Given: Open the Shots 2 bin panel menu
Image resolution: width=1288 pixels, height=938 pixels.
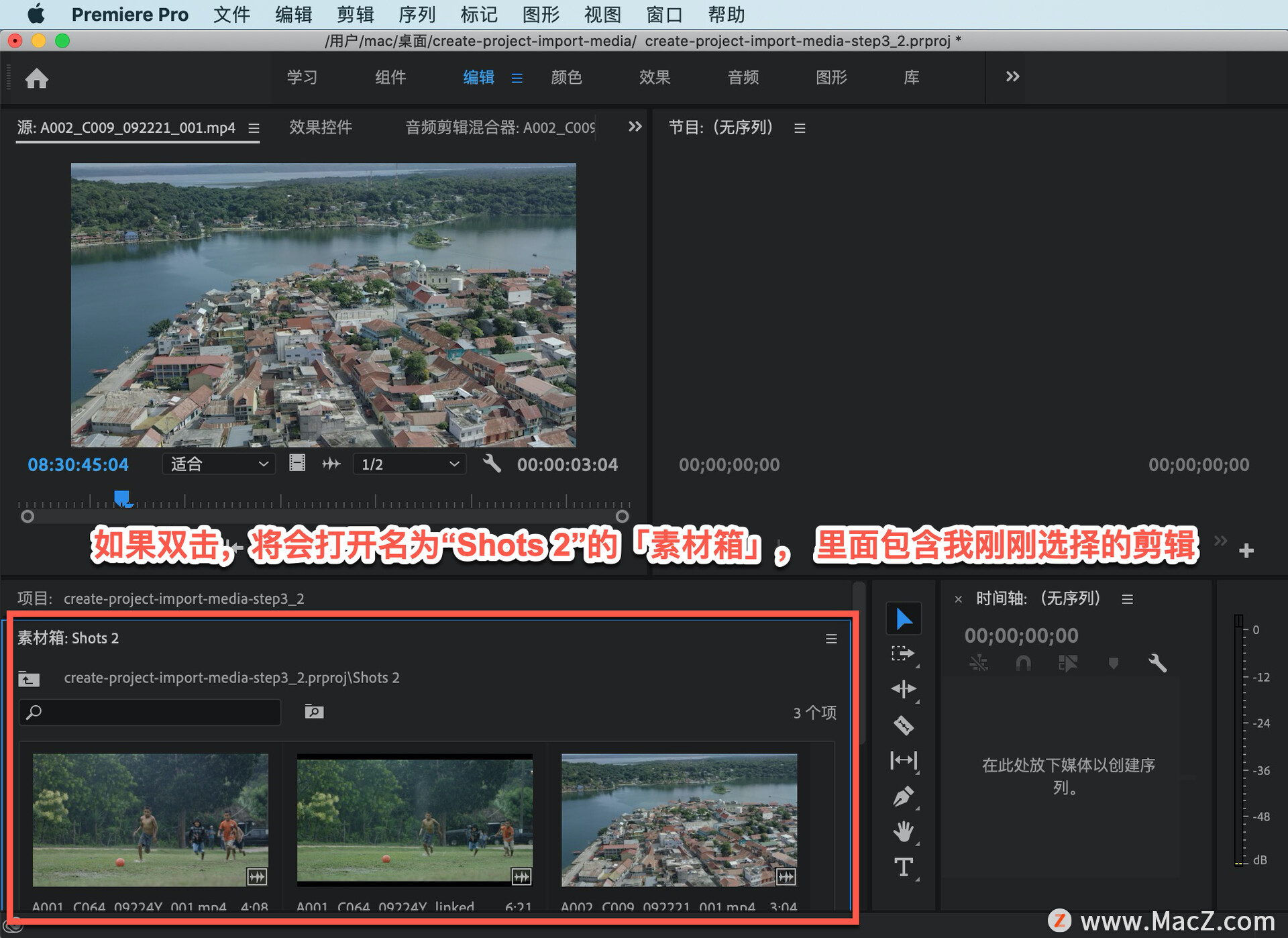Looking at the screenshot, I should pos(831,639).
